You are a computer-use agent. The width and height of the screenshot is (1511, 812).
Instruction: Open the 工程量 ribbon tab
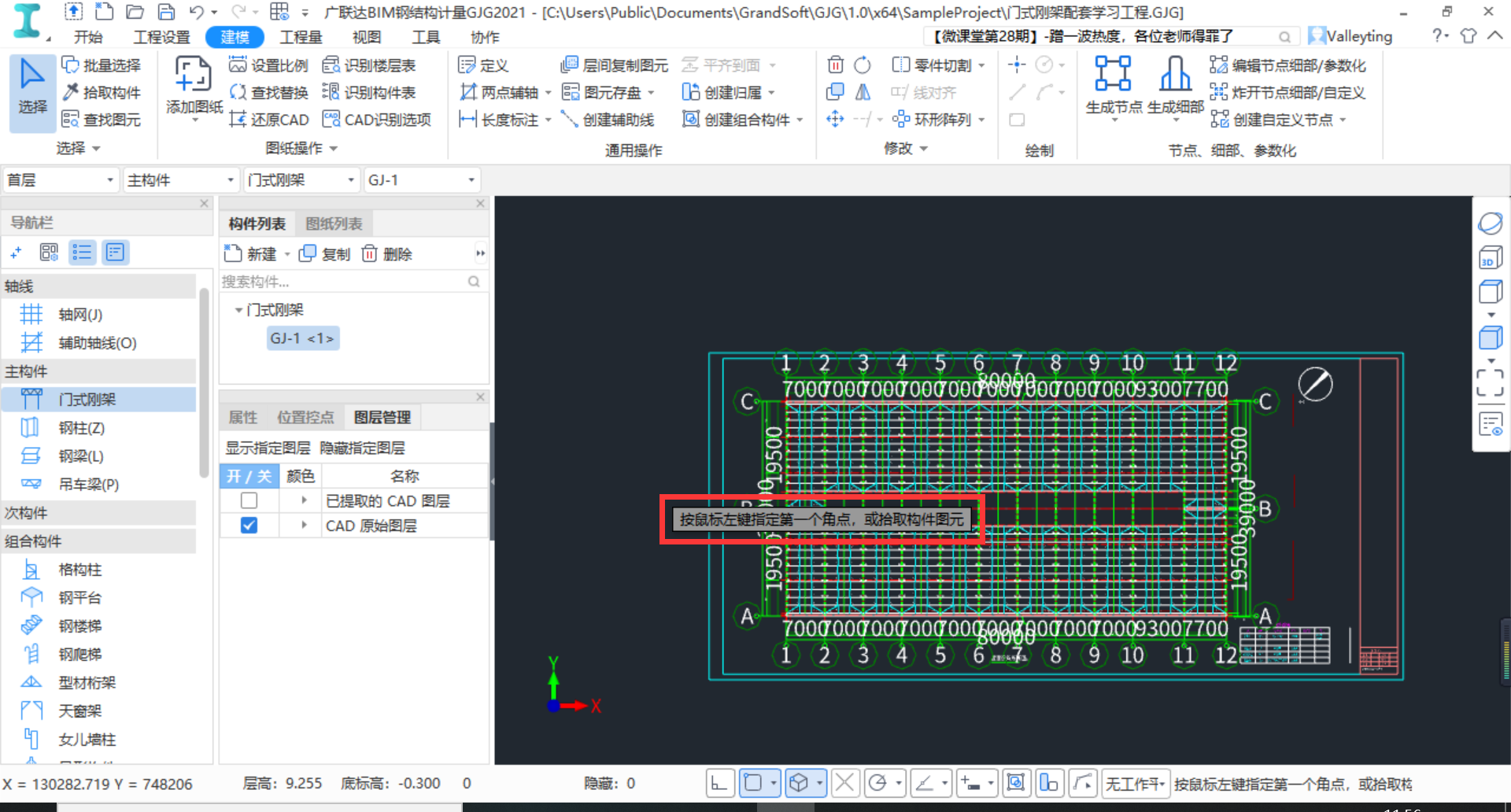point(301,37)
